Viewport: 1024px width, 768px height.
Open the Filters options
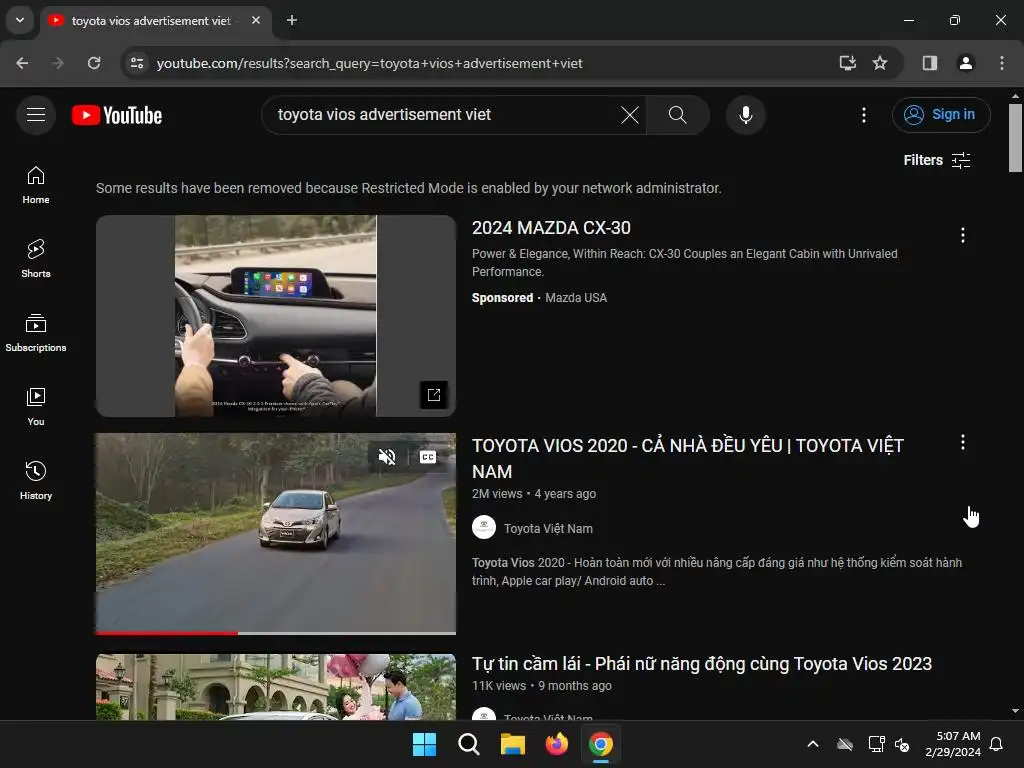[936, 160]
